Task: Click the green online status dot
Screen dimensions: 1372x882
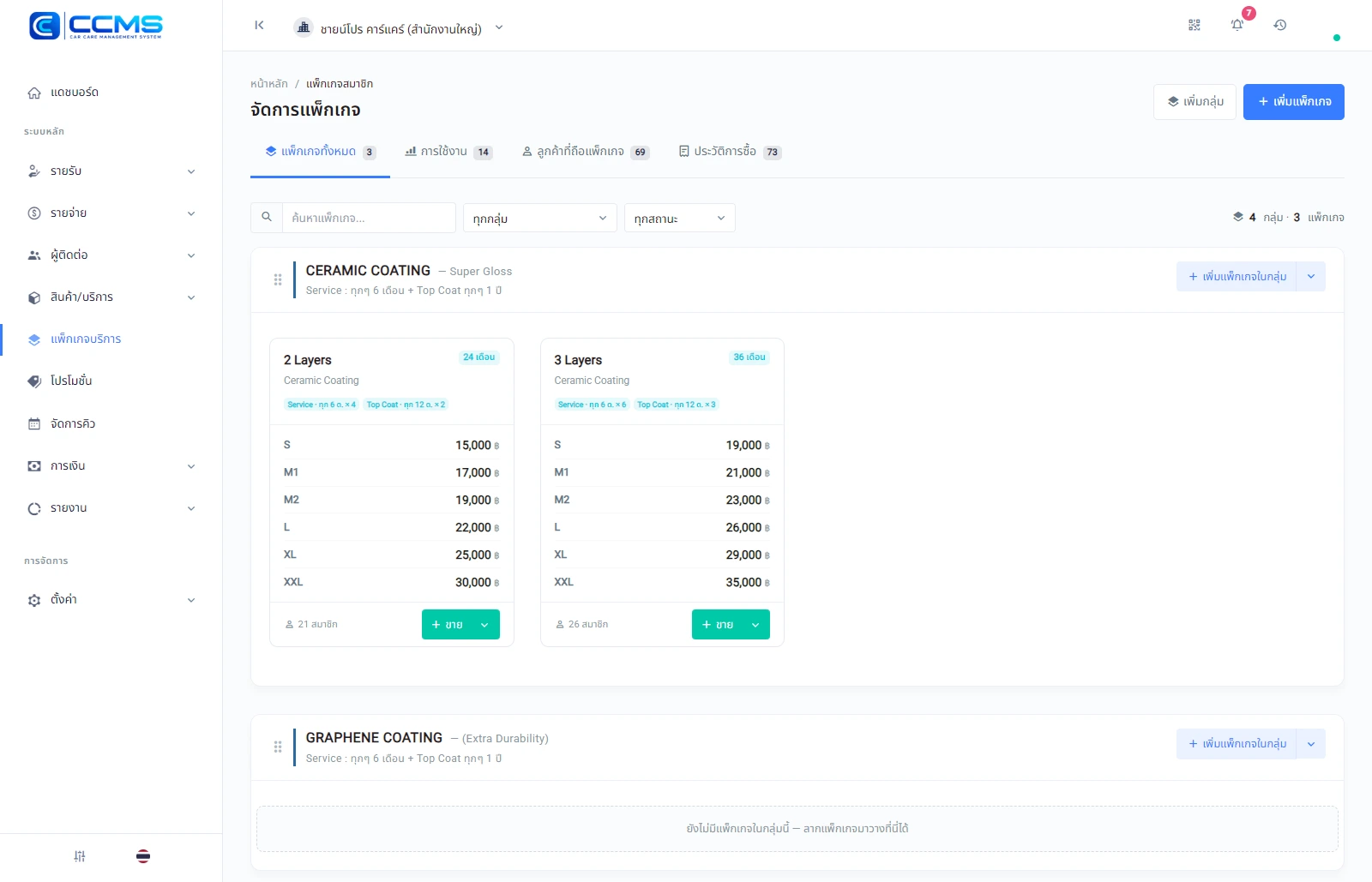Action: tap(1337, 38)
